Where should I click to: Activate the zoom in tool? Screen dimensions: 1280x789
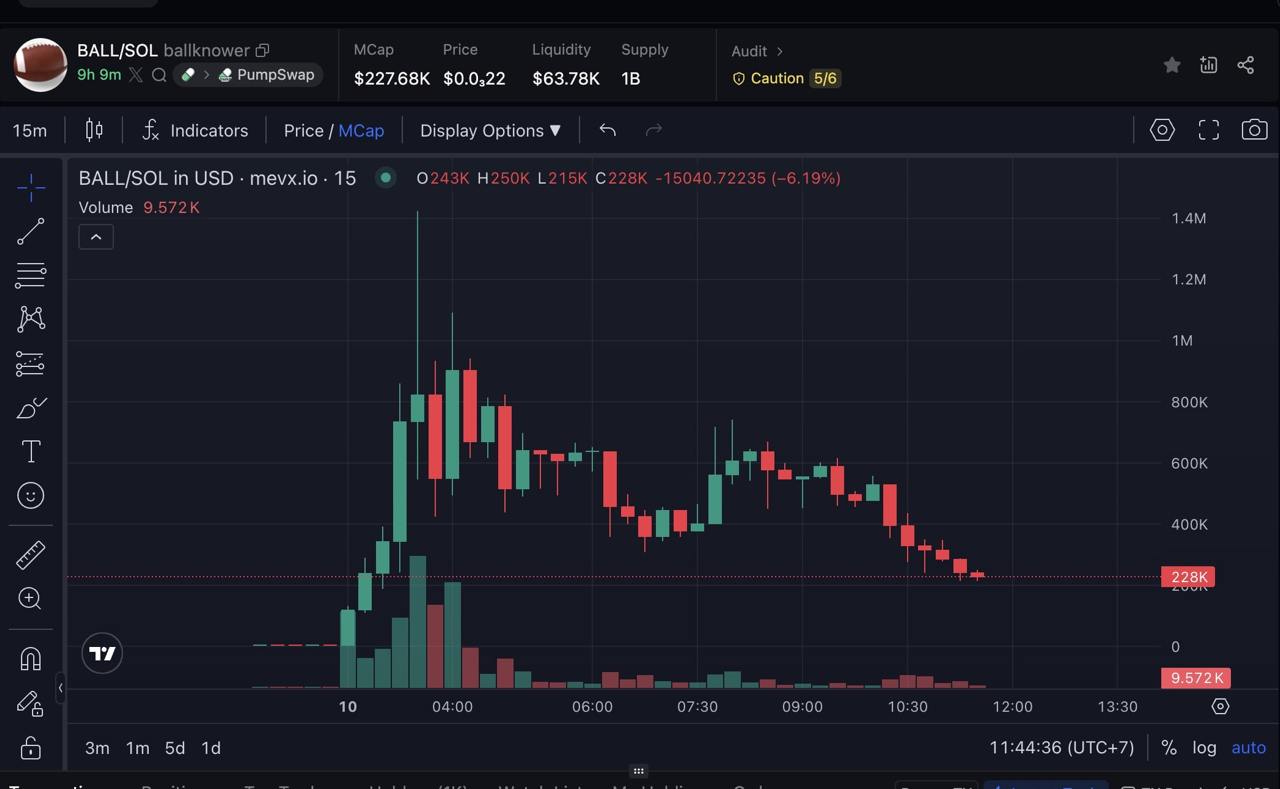click(31, 598)
